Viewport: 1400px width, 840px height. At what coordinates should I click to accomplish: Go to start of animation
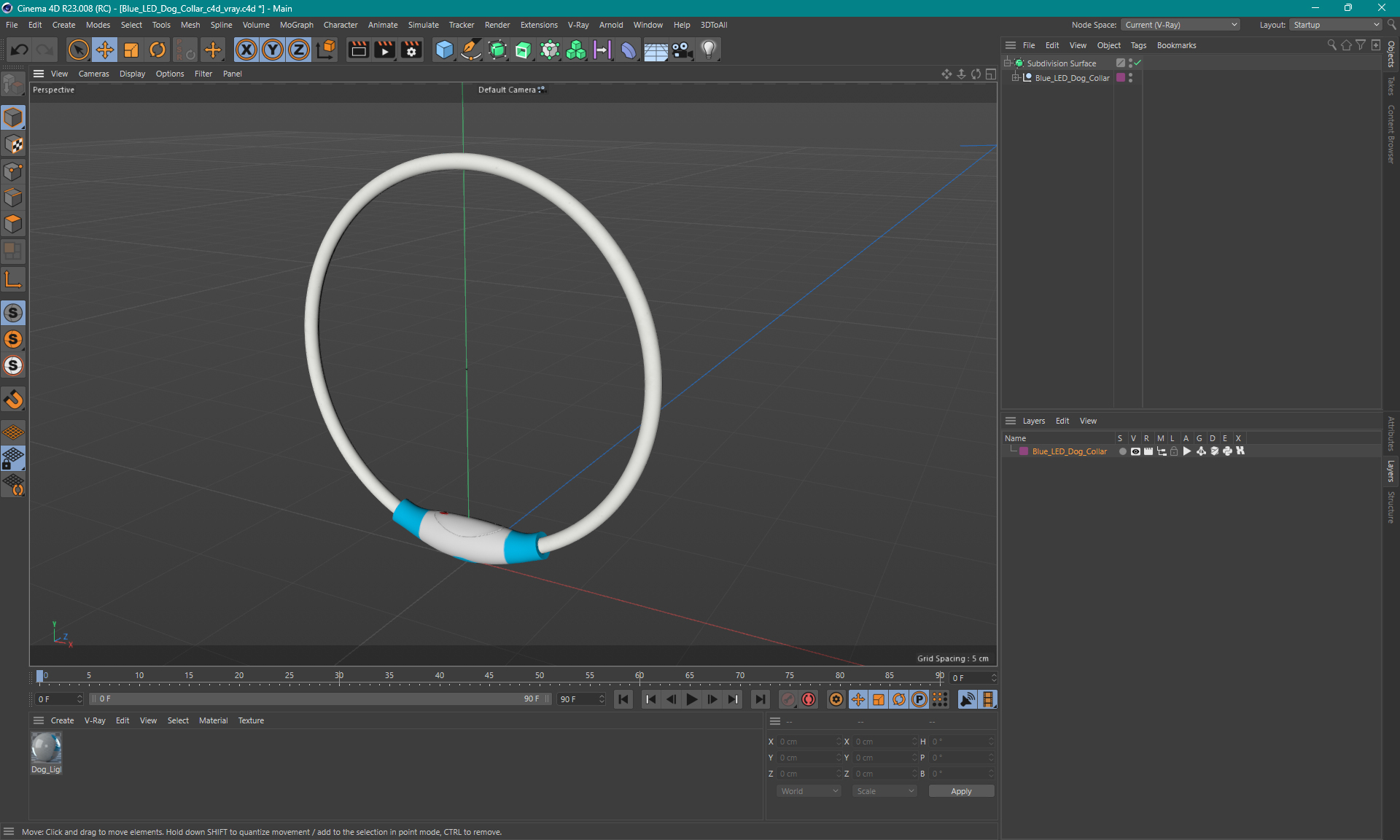click(623, 699)
